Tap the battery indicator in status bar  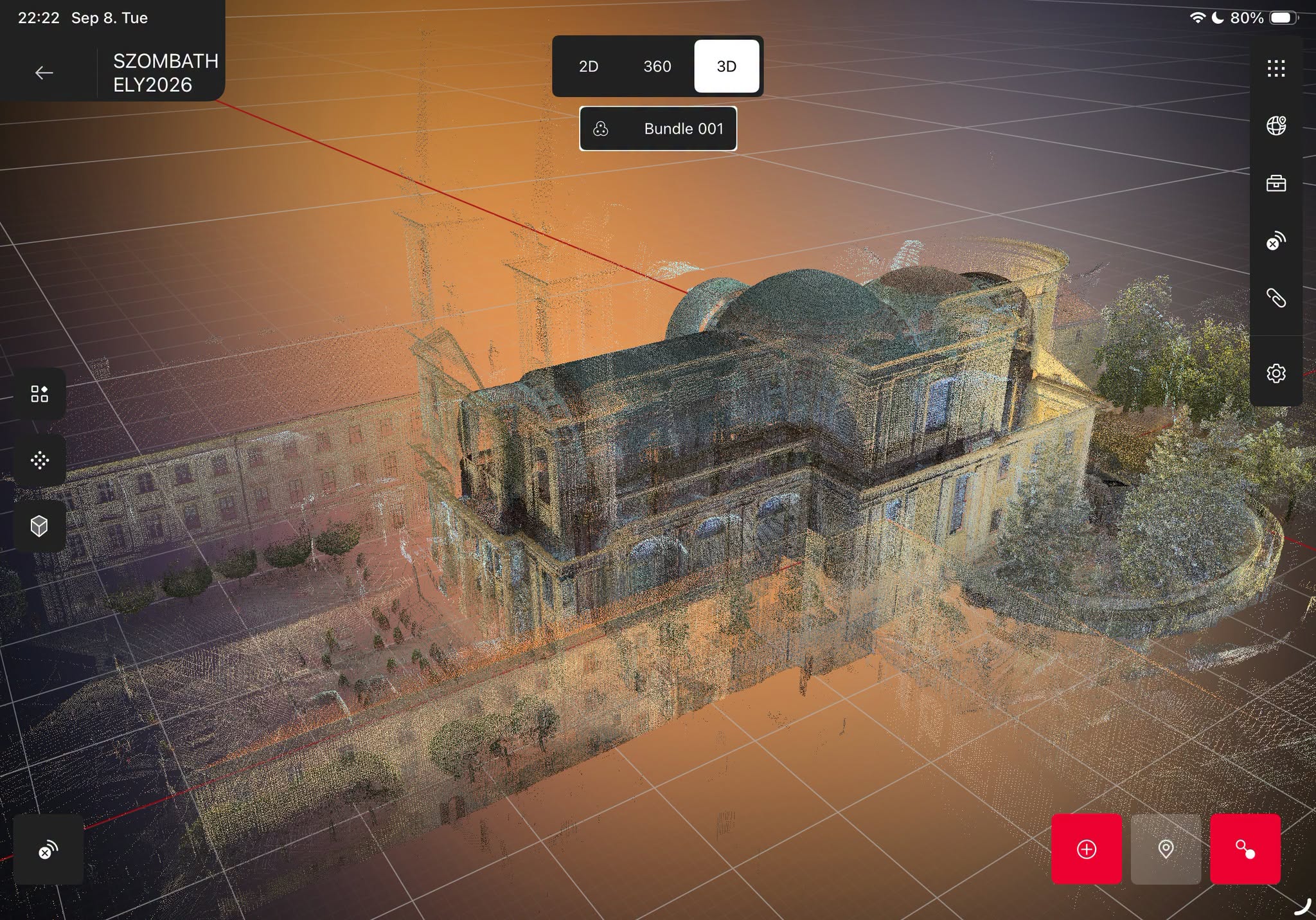tap(1284, 18)
